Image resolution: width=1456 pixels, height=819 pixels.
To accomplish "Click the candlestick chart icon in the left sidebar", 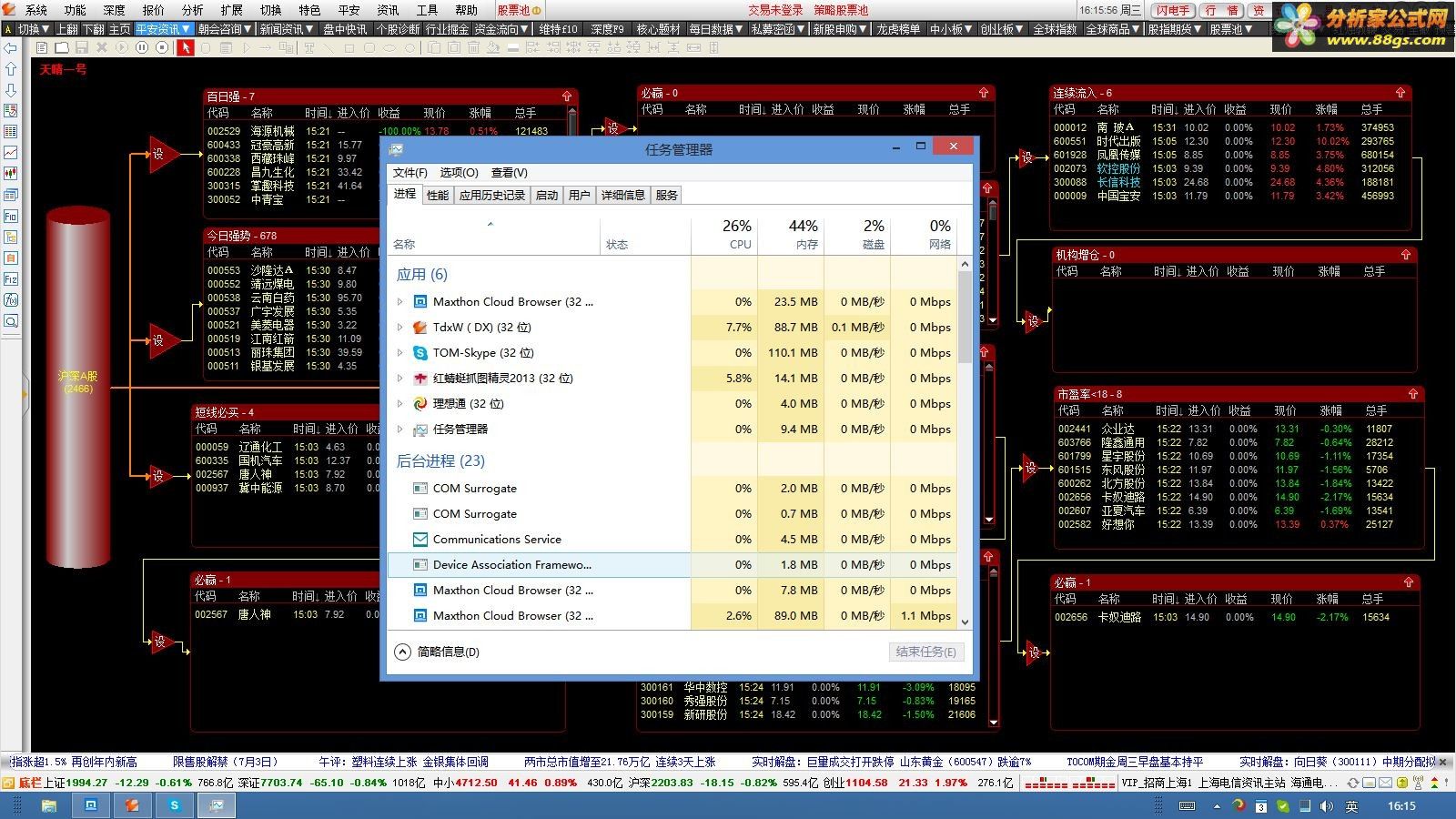I will click(x=11, y=174).
